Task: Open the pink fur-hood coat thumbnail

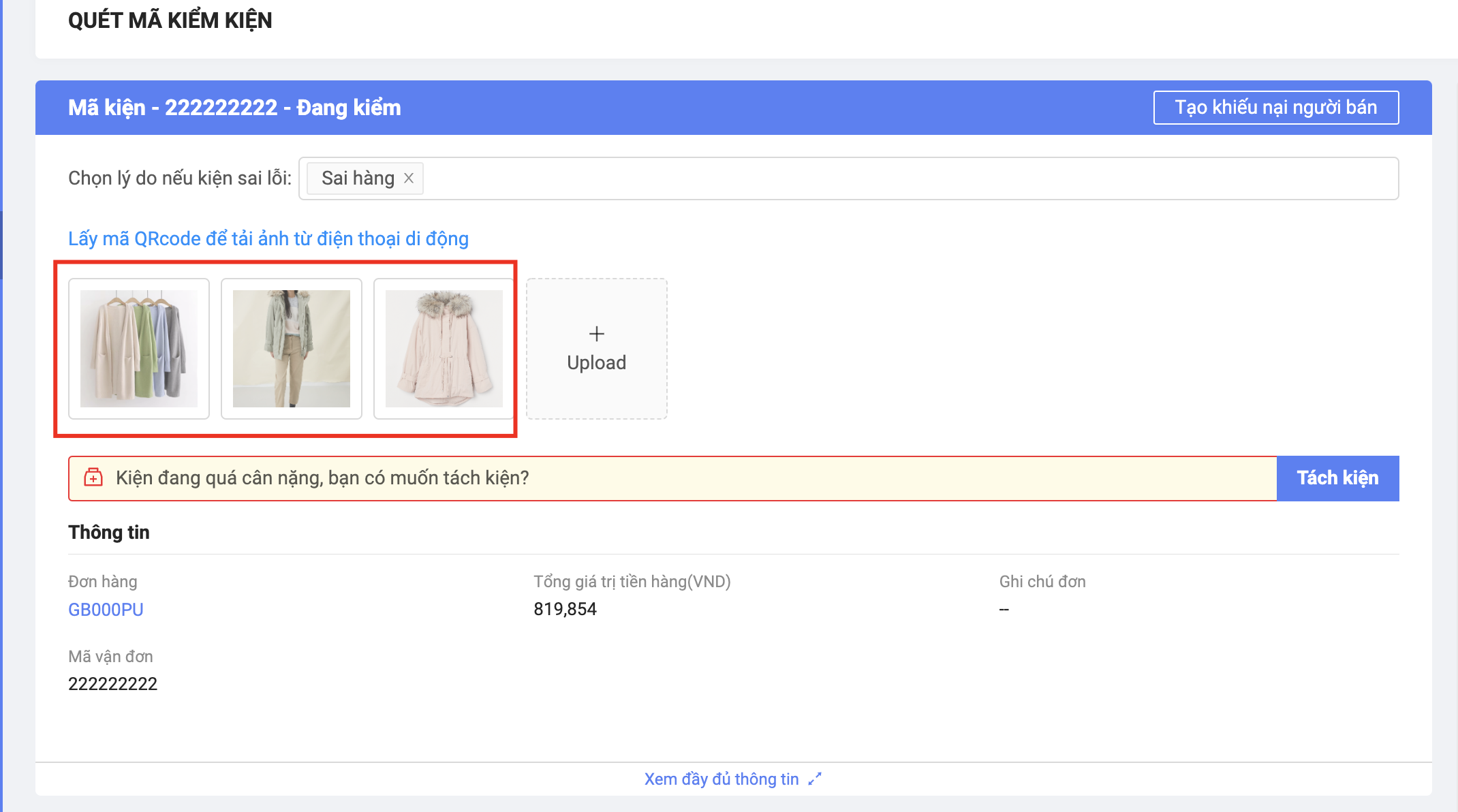Action: tap(444, 349)
